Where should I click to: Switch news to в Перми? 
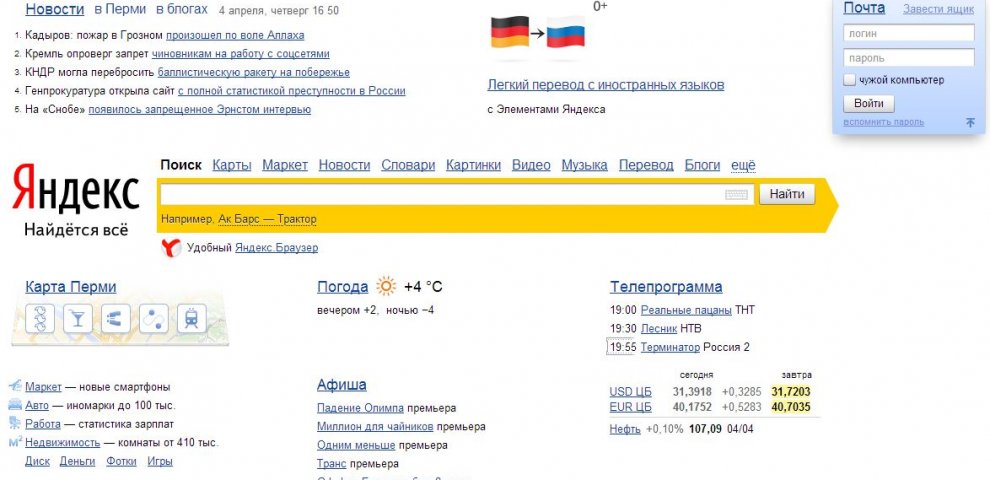[x=120, y=9]
